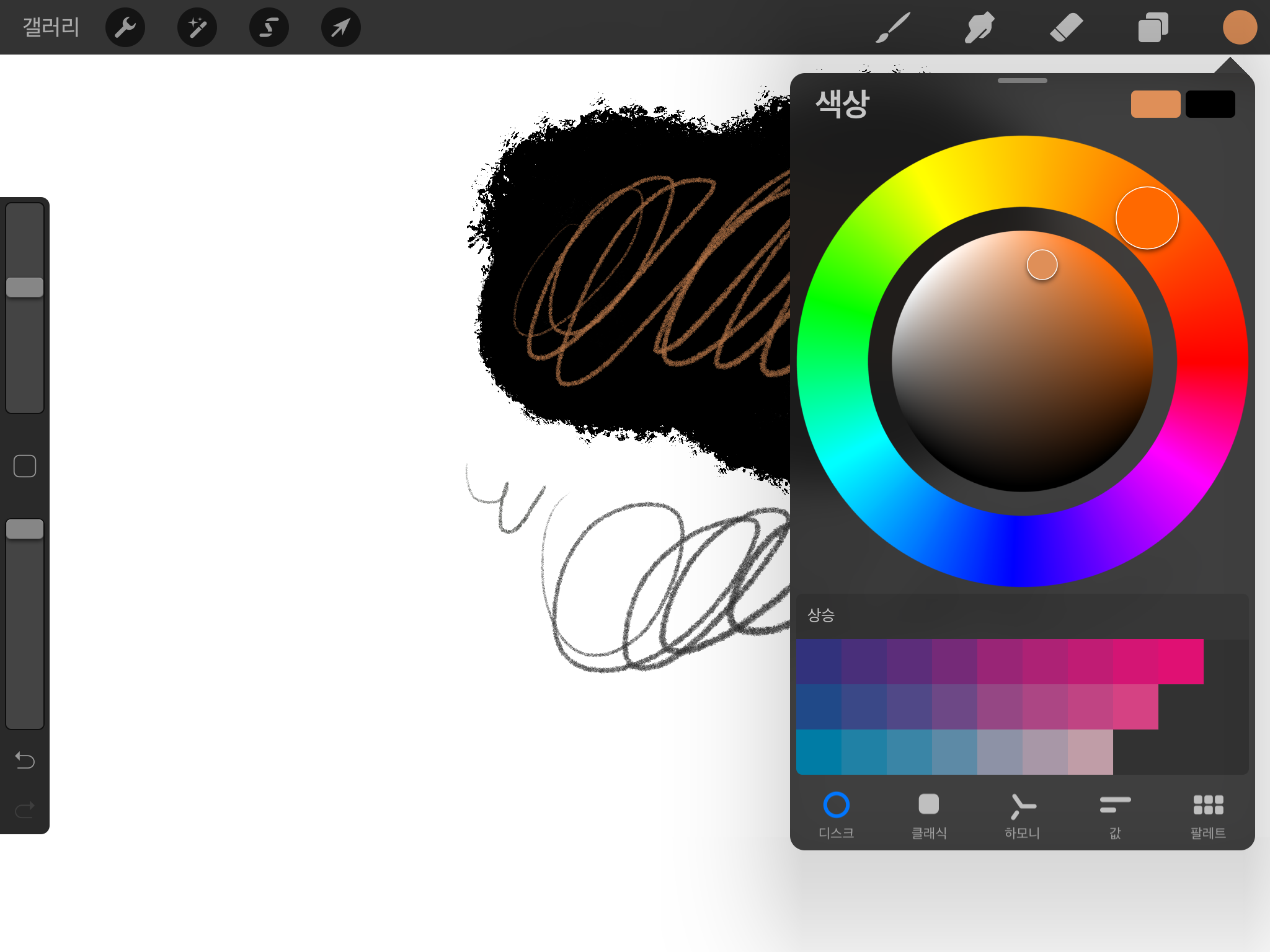This screenshot has width=1270, height=952.
Task: Select the black secondary color swatch
Action: tap(1210, 104)
